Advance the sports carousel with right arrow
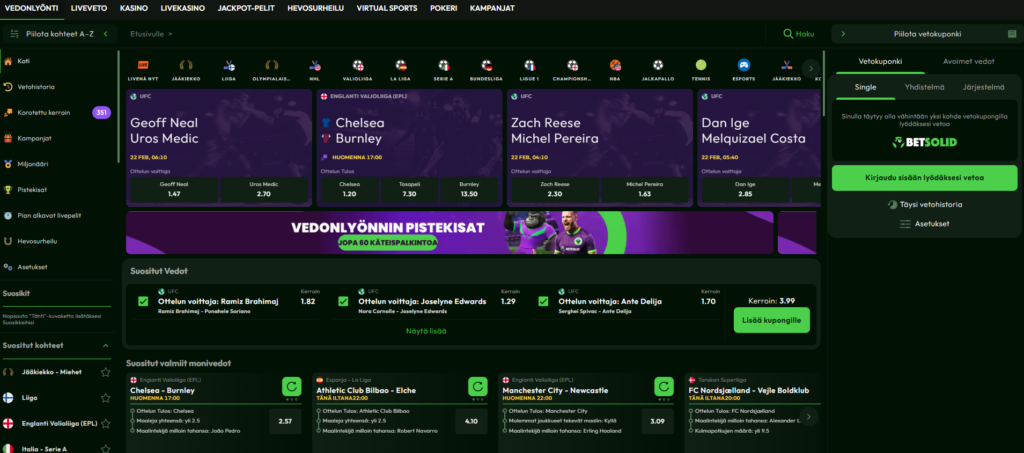The width and height of the screenshot is (1024, 453). point(811,68)
